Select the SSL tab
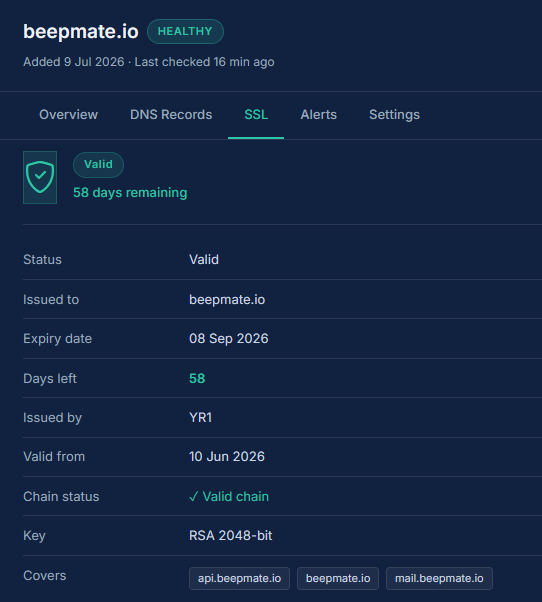542x602 pixels. click(x=256, y=114)
